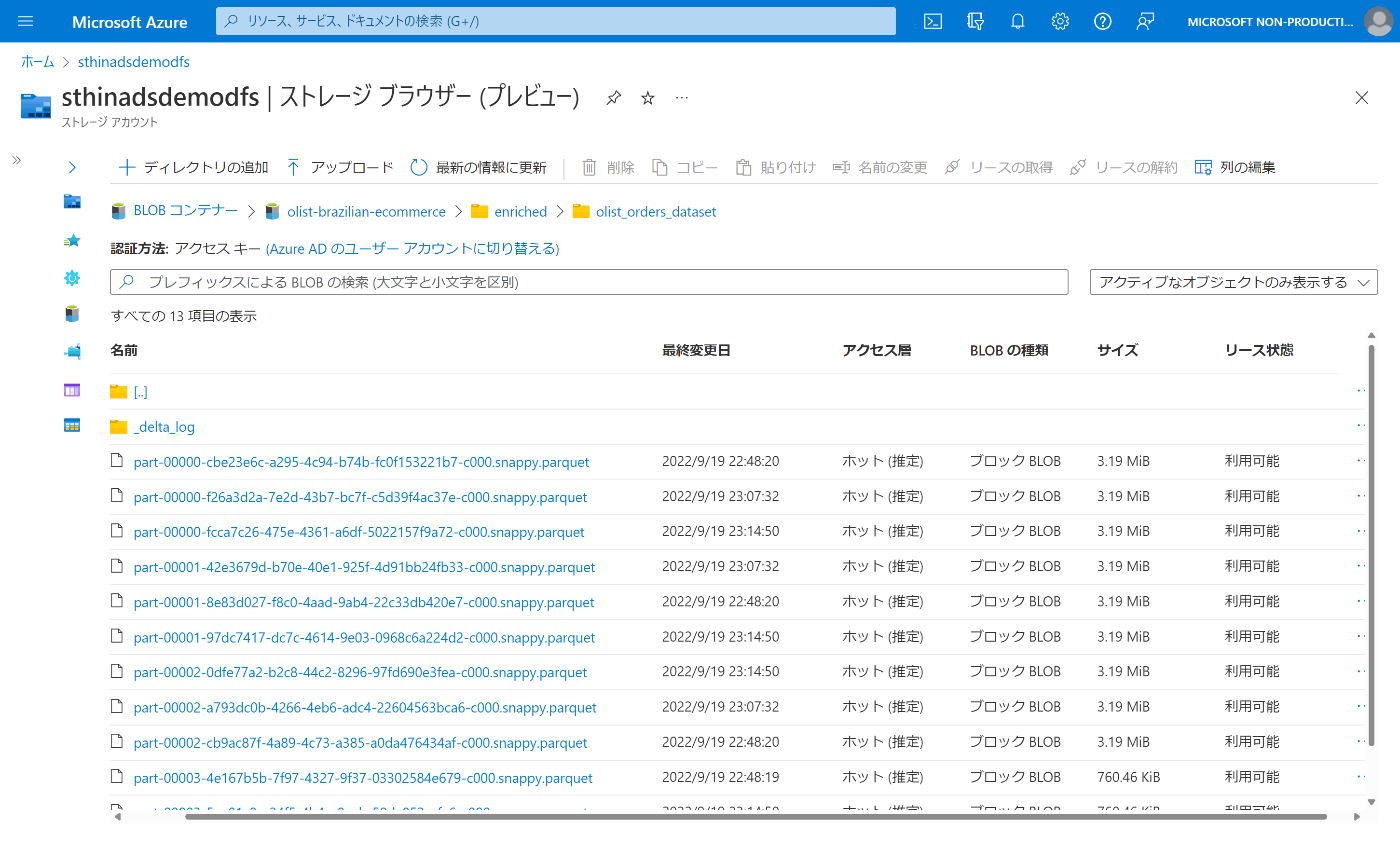The image size is (1400, 850).
Task: Open Queues icon in sidebar
Action: [72, 389]
